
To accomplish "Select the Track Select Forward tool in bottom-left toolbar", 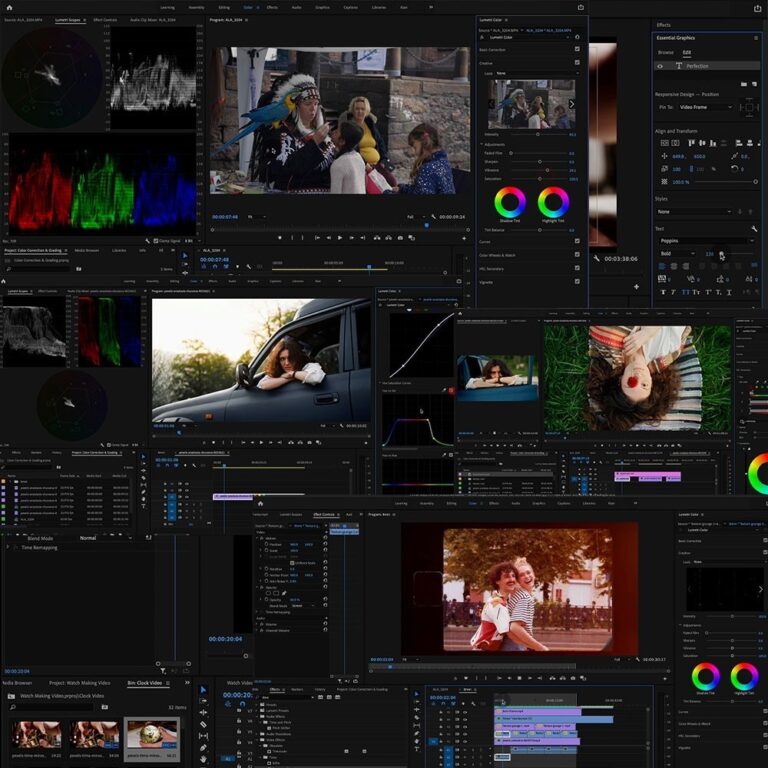I will 203,701.
